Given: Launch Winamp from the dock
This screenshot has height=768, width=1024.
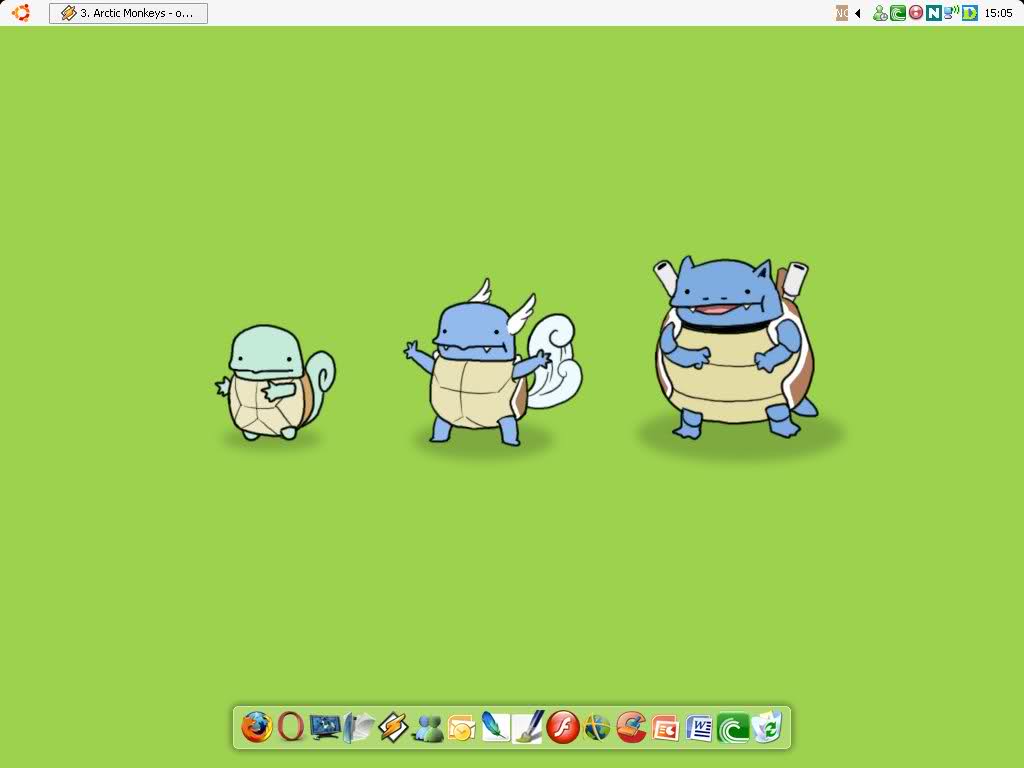Looking at the screenshot, I should pos(393,727).
